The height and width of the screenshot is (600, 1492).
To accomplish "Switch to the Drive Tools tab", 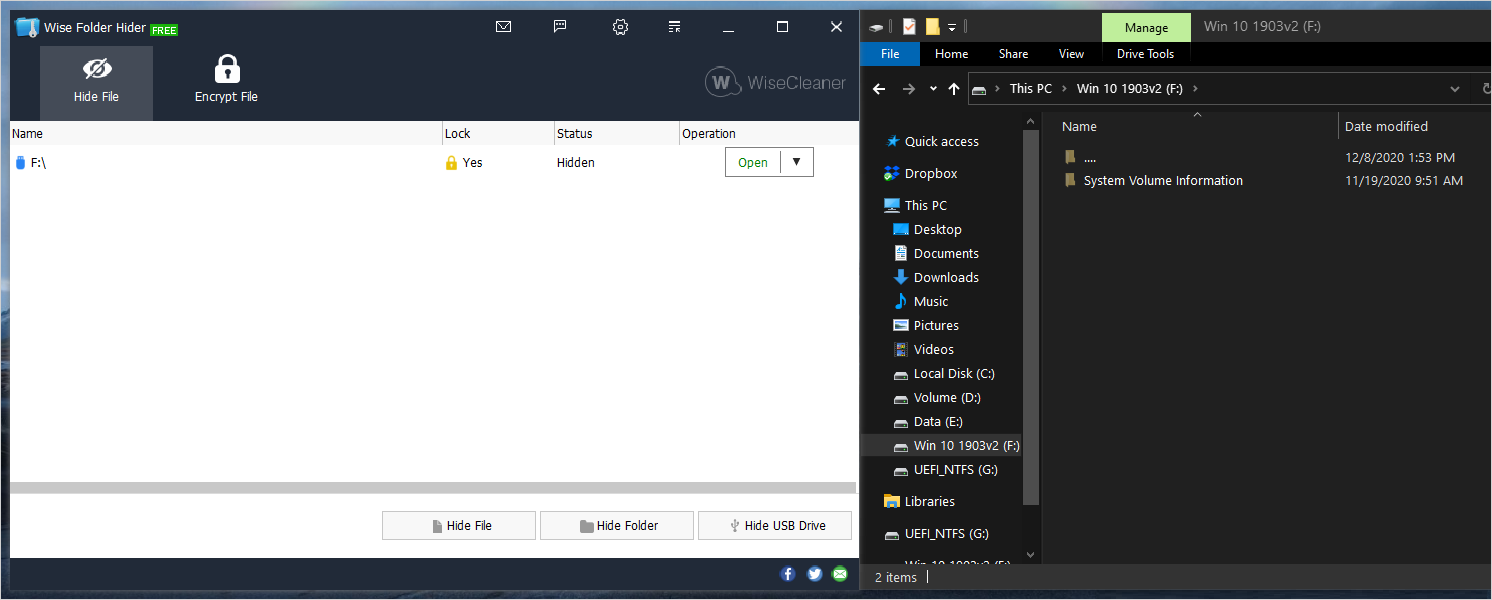I will (x=1145, y=53).
